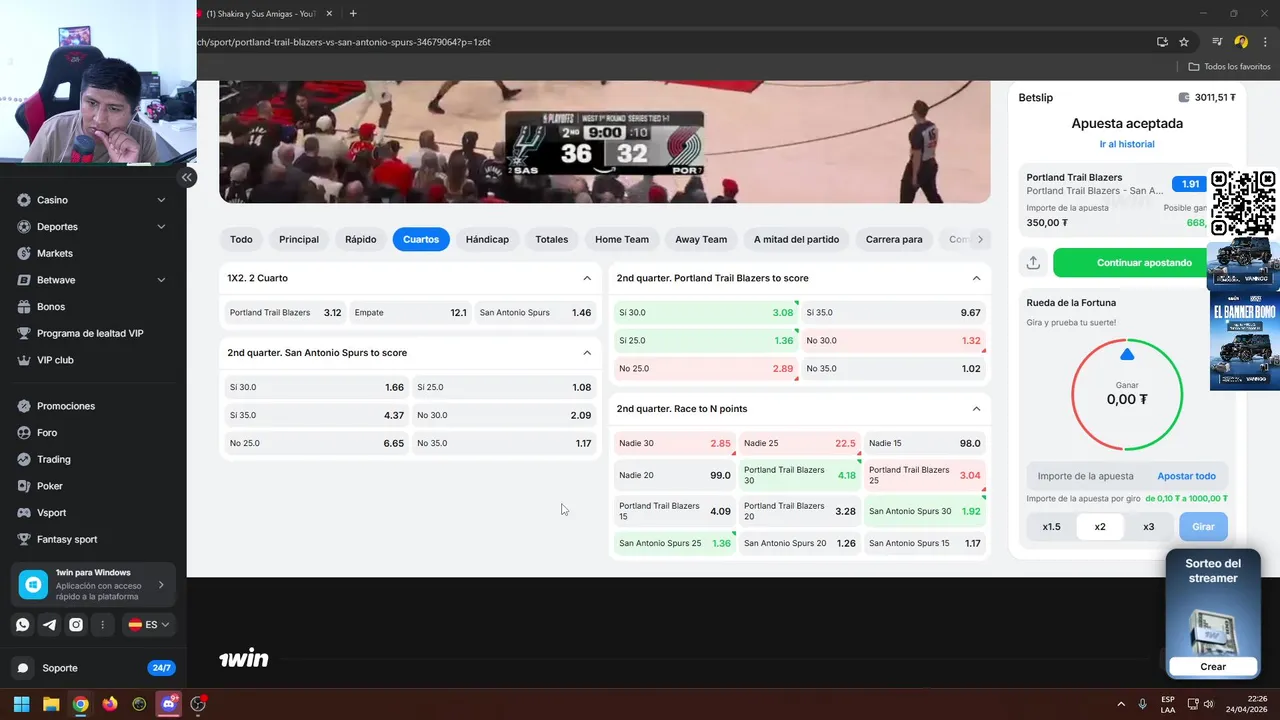
Task: Click Crear in Sorteo del streamer
Action: point(1213,667)
